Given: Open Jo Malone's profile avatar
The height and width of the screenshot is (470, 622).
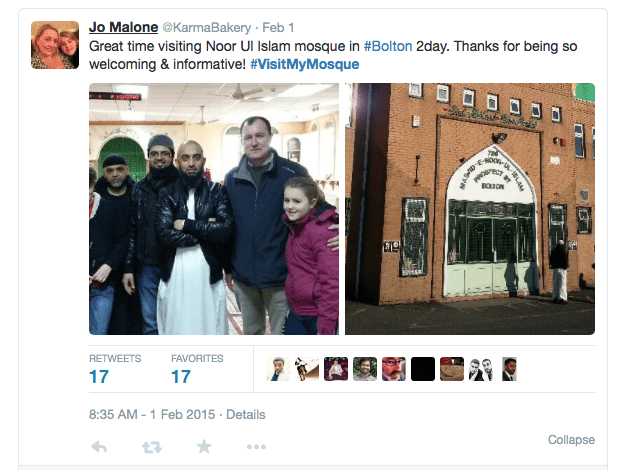Looking at the screenshot, I should 55,45.
